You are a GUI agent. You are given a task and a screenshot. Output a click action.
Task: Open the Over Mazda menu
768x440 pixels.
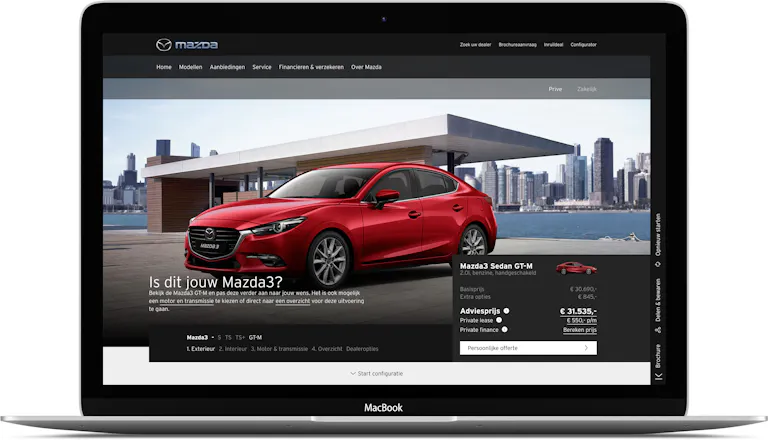pyautogui.click(x=366, y=67)
